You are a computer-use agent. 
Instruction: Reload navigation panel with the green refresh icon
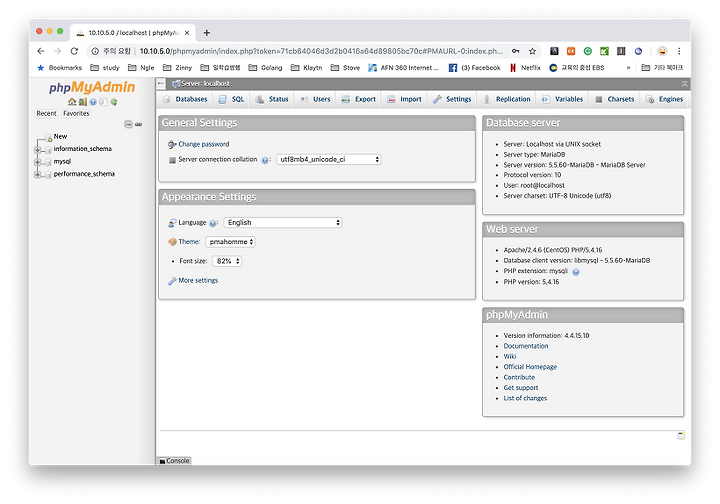pyautogui.click(x=114, y=102)
